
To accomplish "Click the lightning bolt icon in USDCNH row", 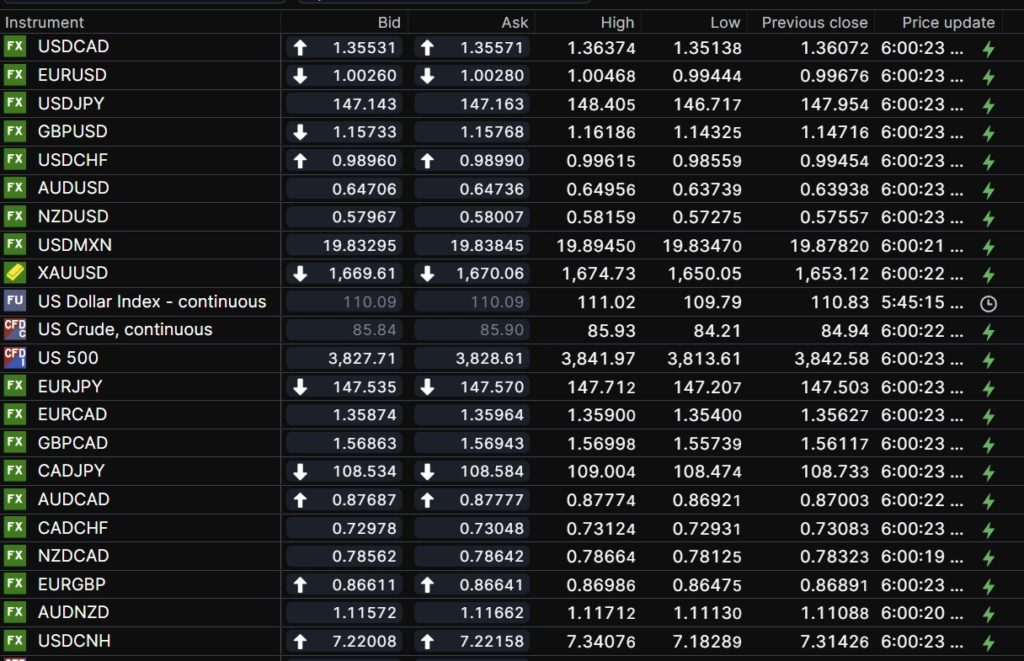I will click(x=988, y=643).
